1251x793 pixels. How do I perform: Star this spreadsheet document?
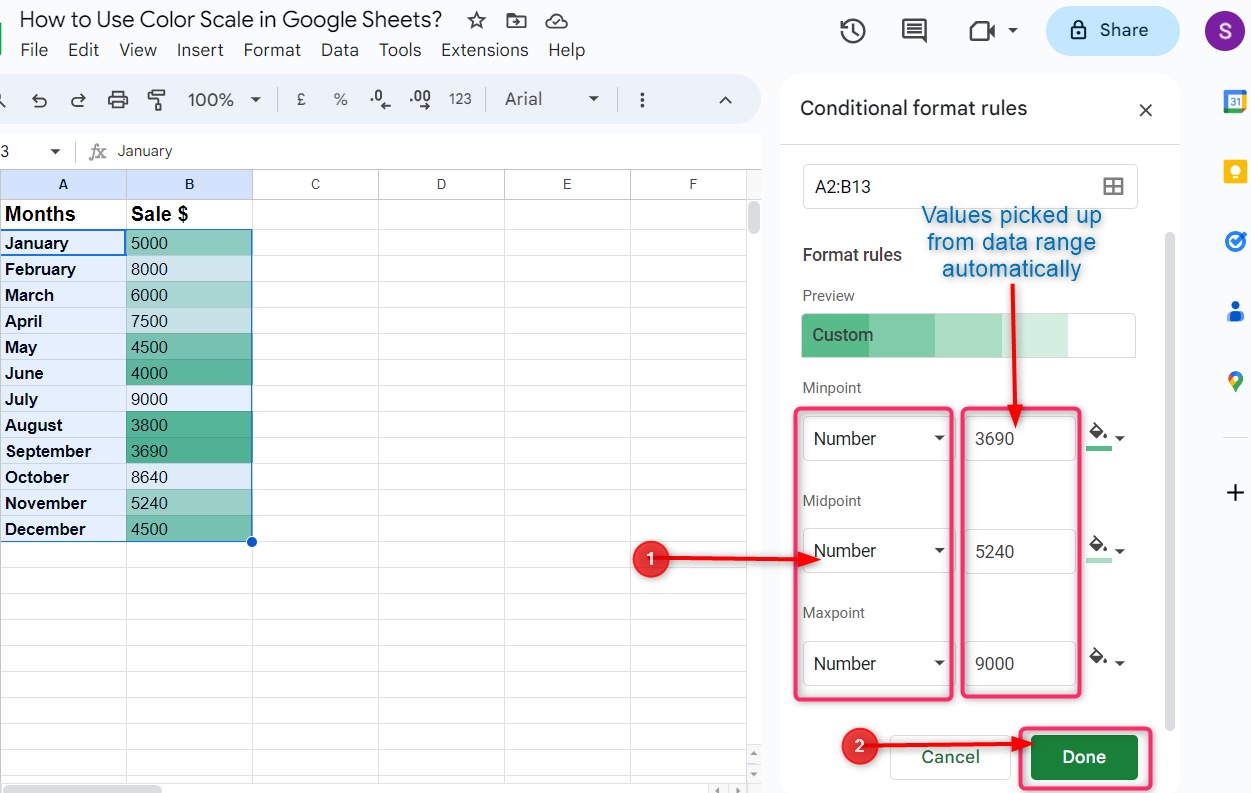click(477, 20)
